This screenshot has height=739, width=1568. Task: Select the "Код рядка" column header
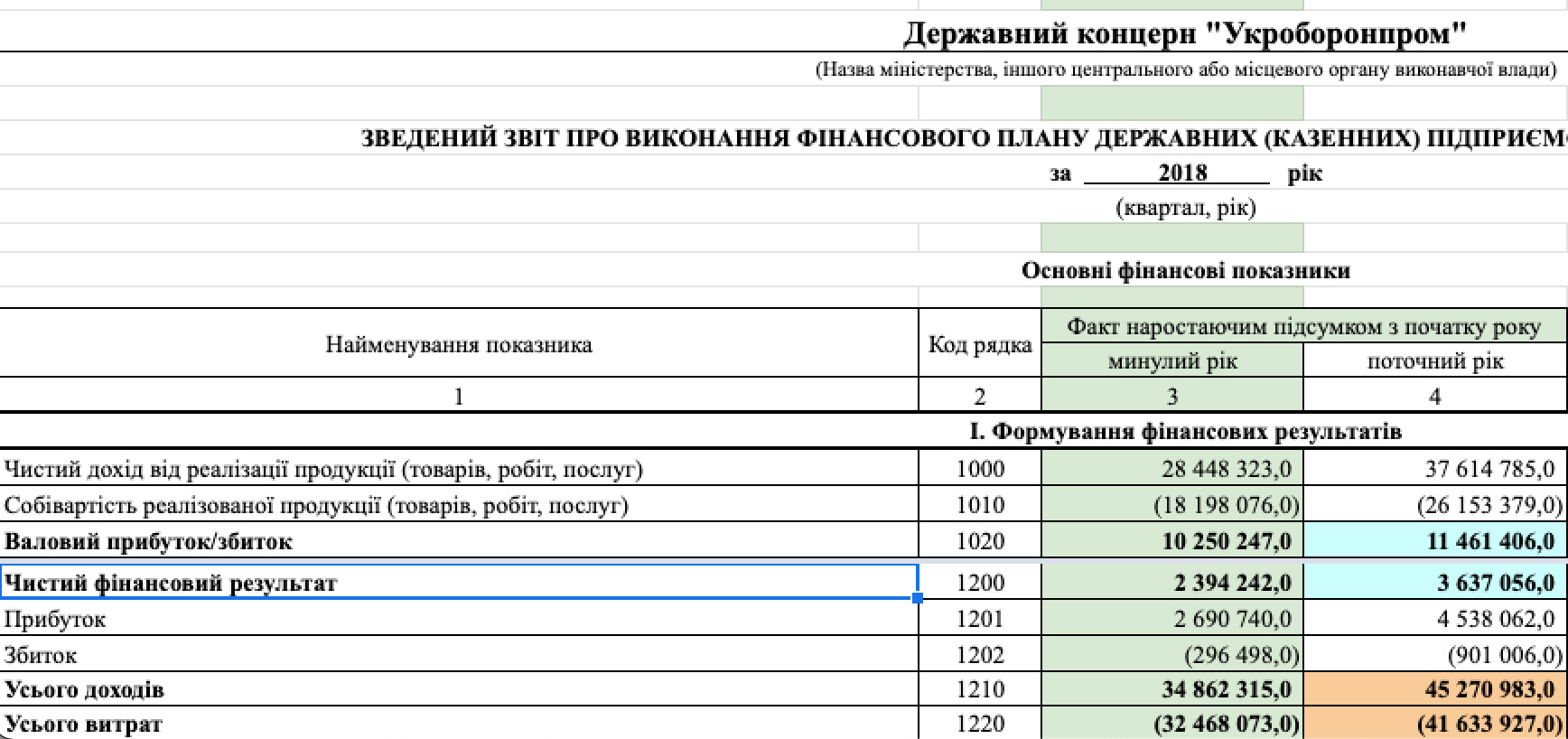pyautogui.click(x=979, y=344)
